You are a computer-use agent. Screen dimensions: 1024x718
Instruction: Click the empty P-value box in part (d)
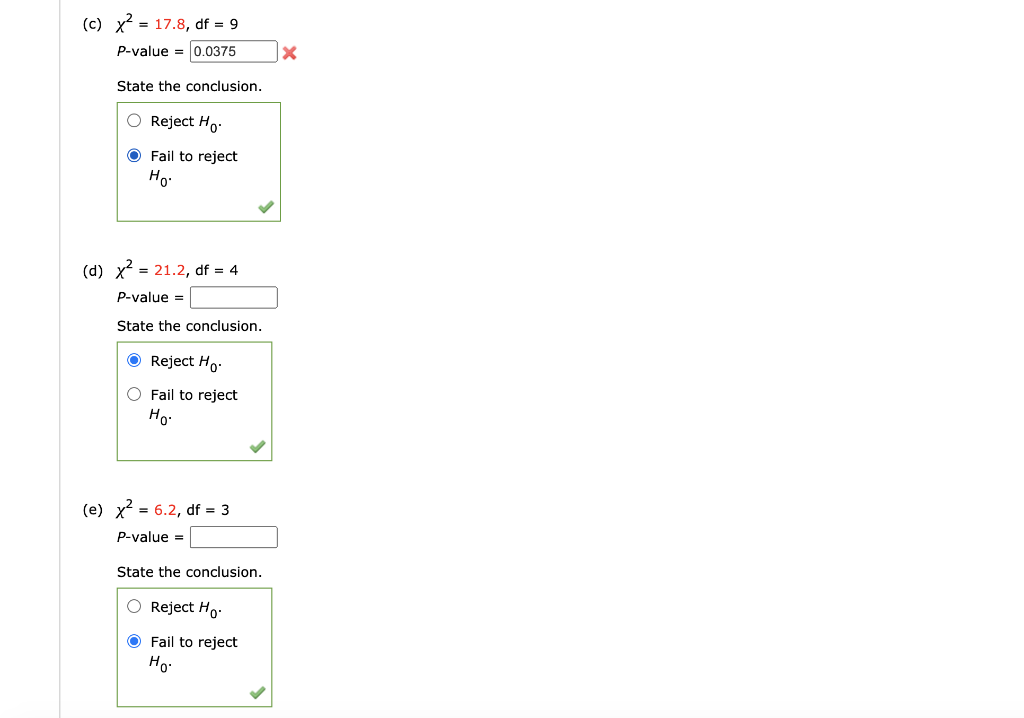(233, 297)
